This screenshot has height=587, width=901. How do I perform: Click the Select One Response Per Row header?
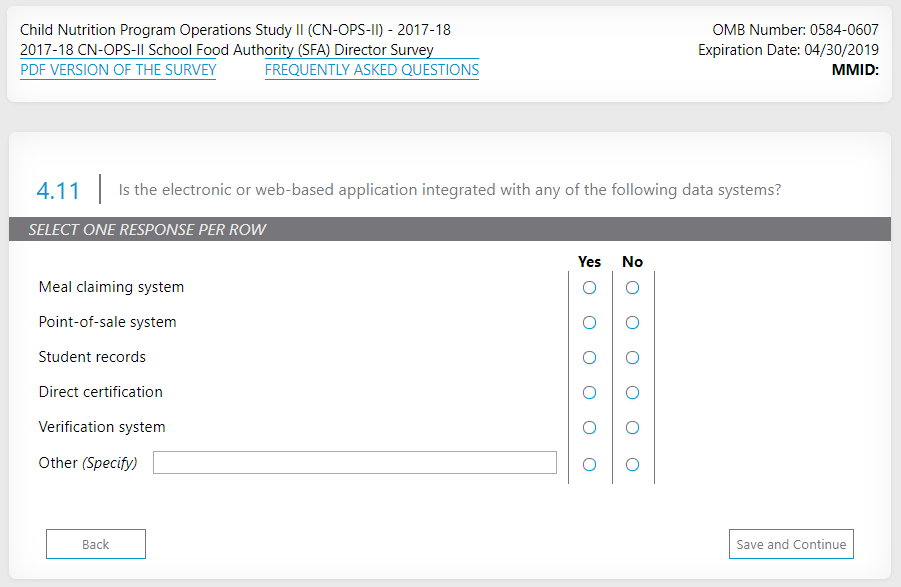pyautogui.click(x=147, y=230)
